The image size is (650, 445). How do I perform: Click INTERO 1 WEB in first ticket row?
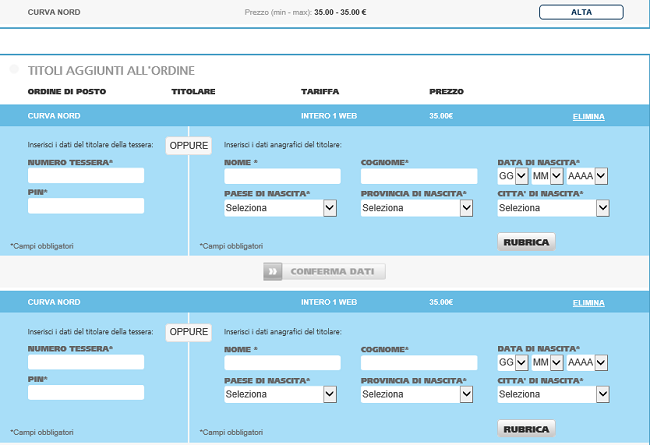(x=329, y=116)
